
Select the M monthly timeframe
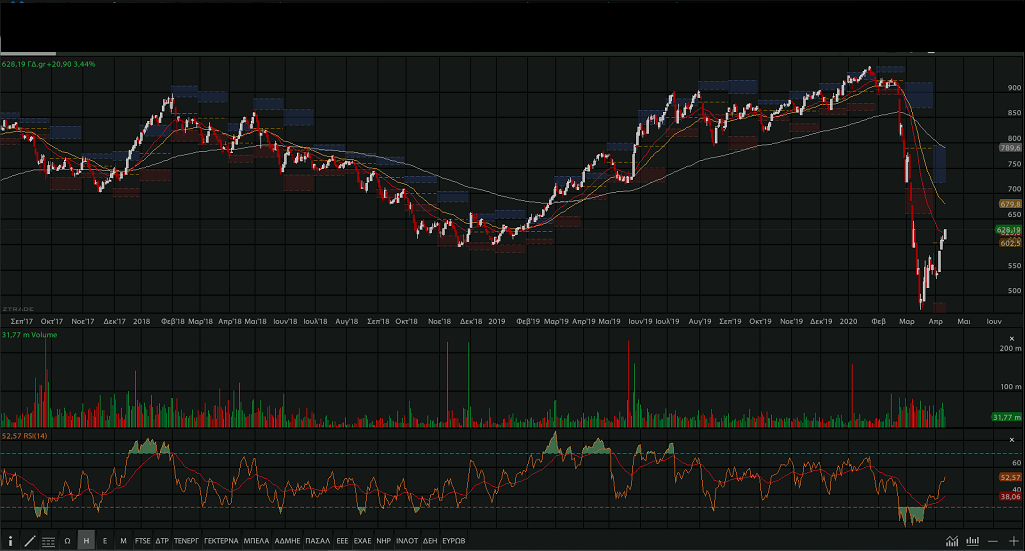[123, 541]
